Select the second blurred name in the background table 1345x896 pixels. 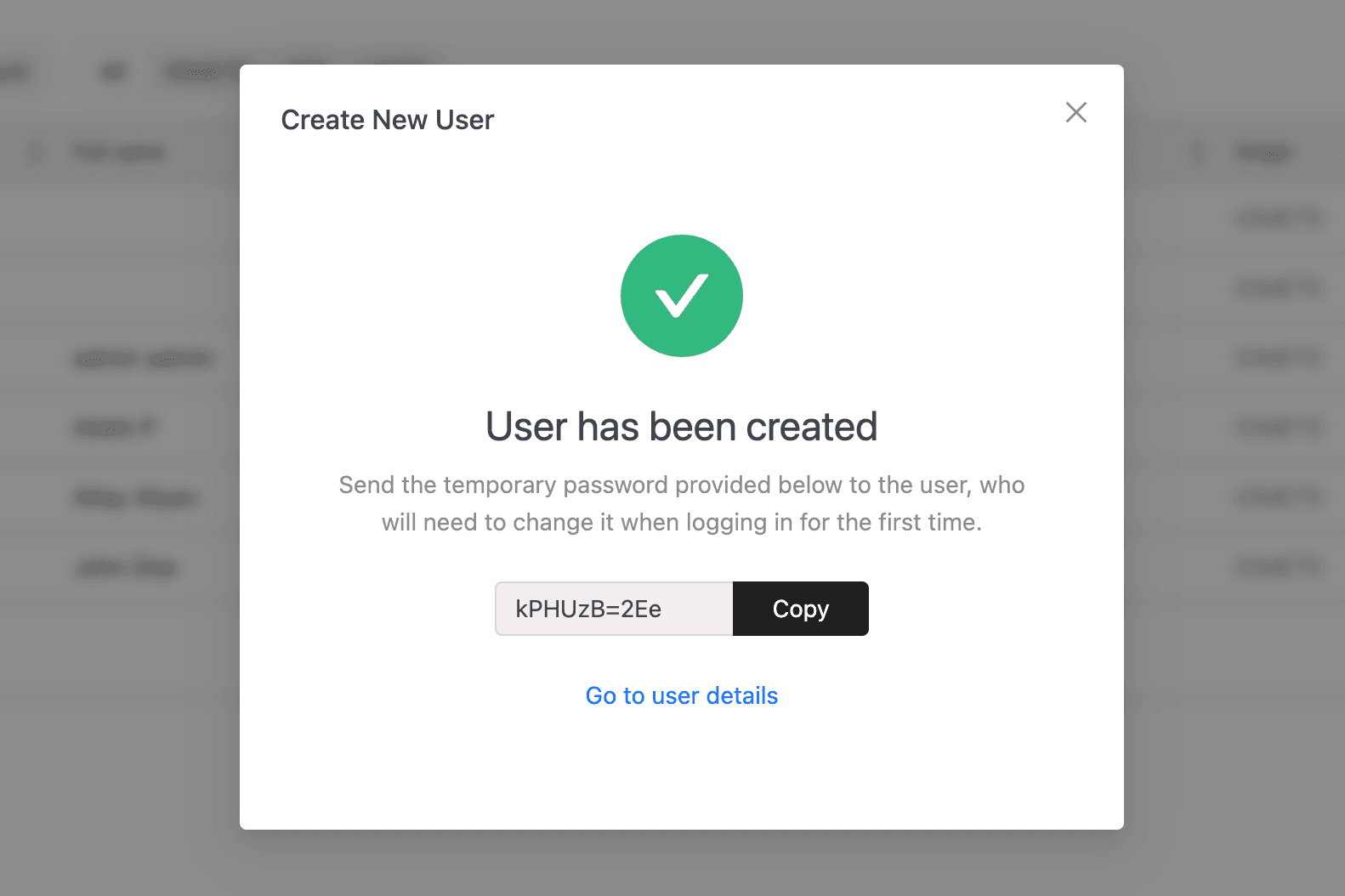tap(116, 427)
